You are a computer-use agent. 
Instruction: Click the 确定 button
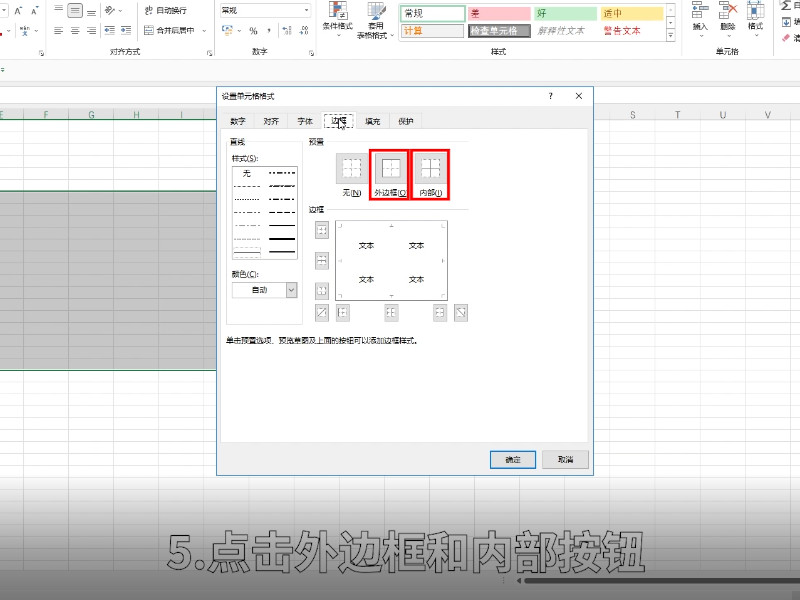point(513,460)
